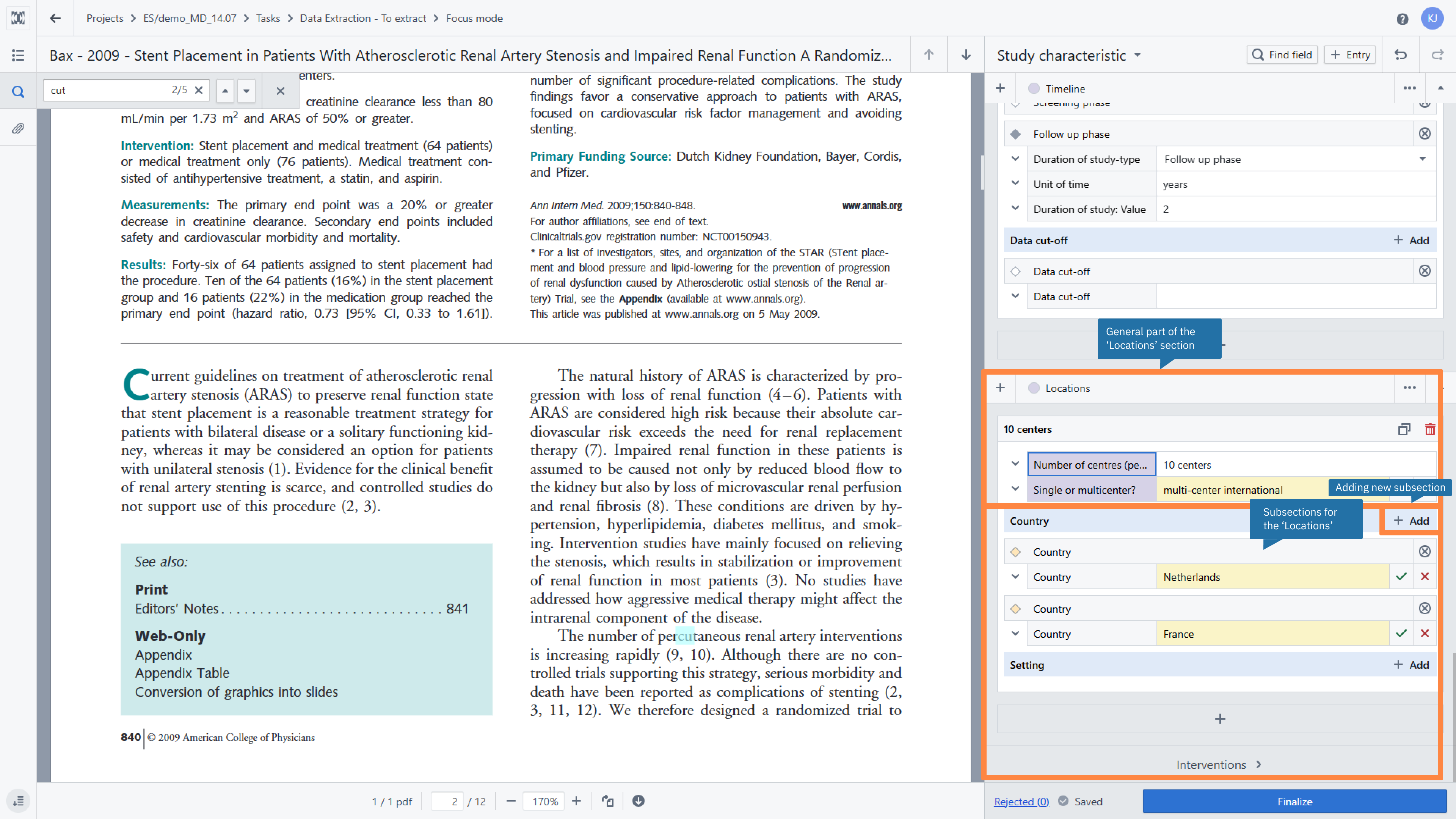Expand the Number of centres field chevron
The height and width of the screenshot is (819, 1456).
[1016, 464]
